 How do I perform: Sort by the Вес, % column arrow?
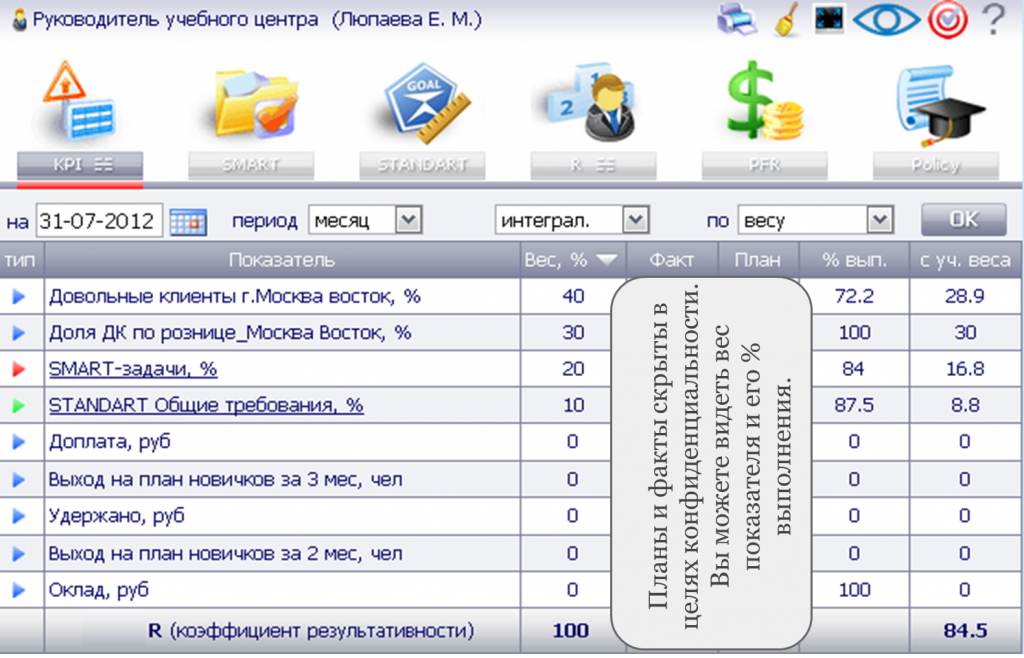pos(607,260)
